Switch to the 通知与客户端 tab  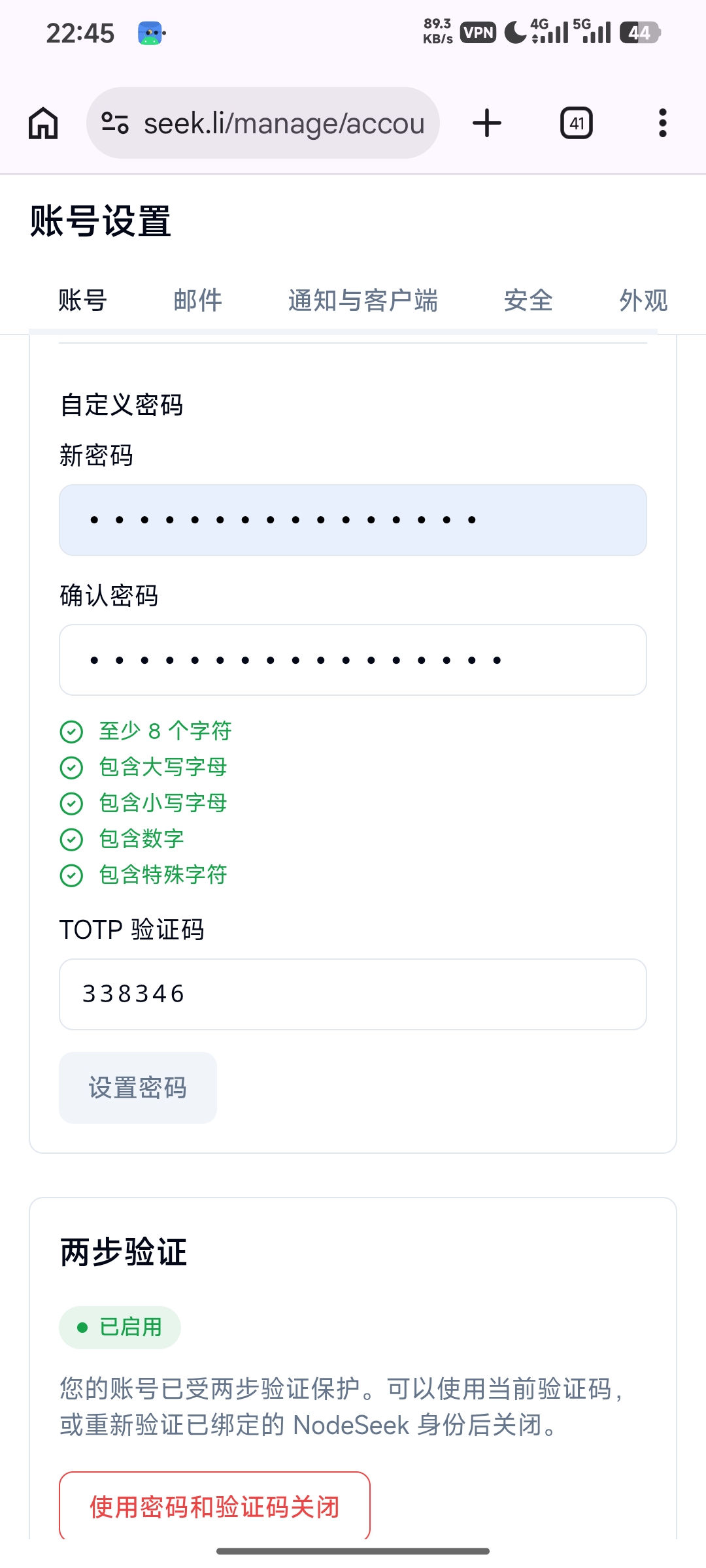click(363, 301)
